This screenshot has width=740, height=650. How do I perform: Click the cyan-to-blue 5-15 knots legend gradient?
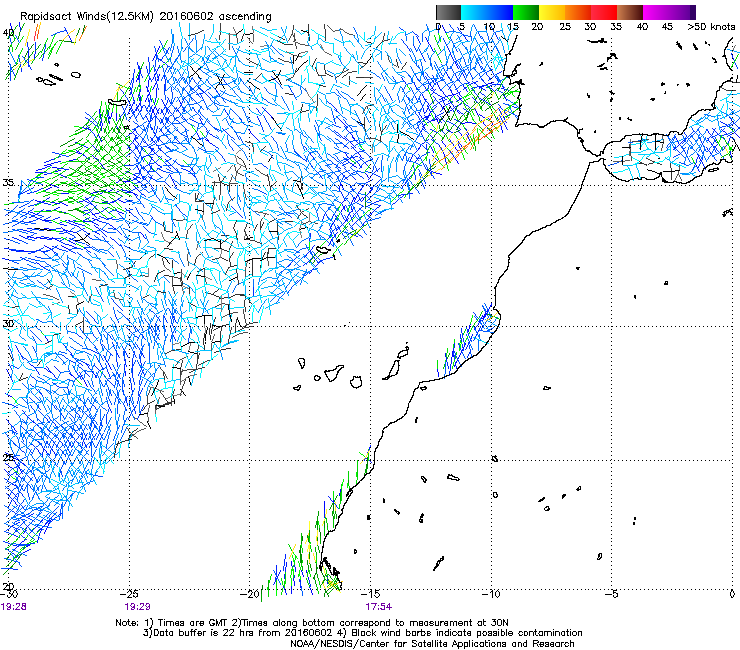click(487, 12)
